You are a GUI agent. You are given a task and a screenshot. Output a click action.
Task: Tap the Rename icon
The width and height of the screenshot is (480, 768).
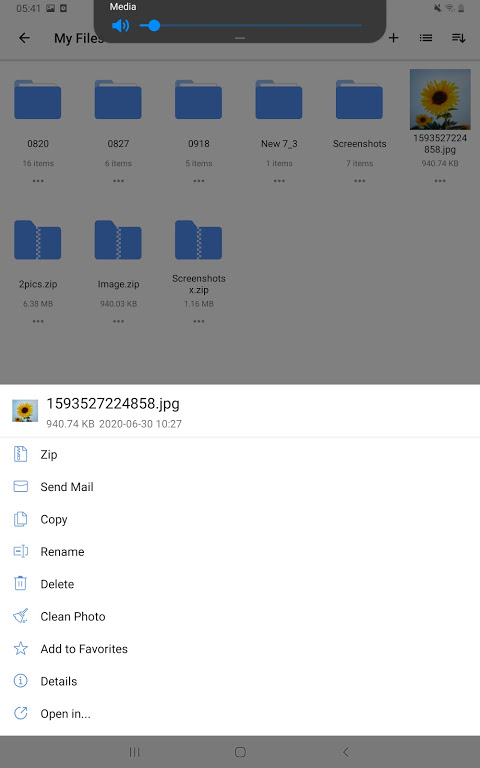[x=20, y=552]
